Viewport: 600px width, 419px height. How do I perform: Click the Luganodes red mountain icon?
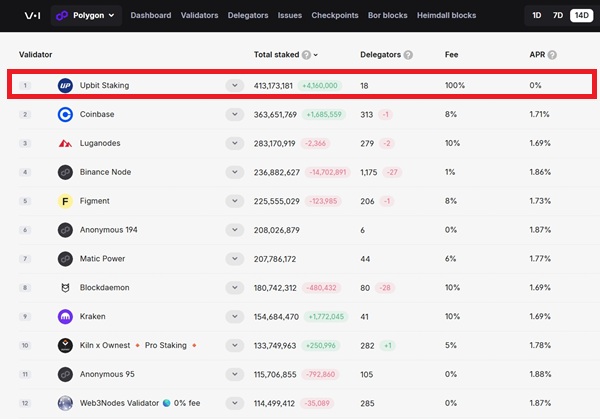coord(65,143)
